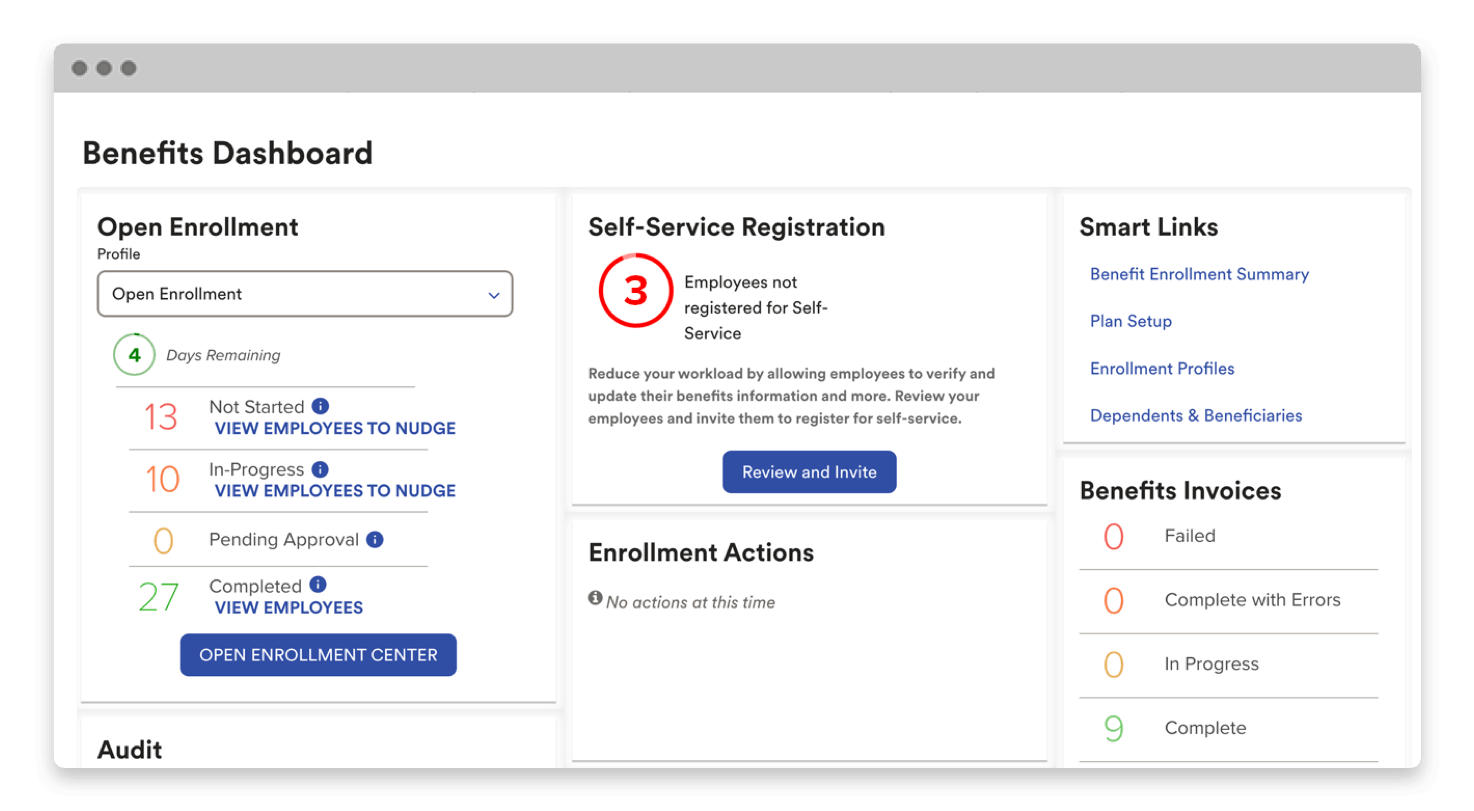
Task: Click OPEN ENROLLMENT CENTER button
Action: [318, 654]
